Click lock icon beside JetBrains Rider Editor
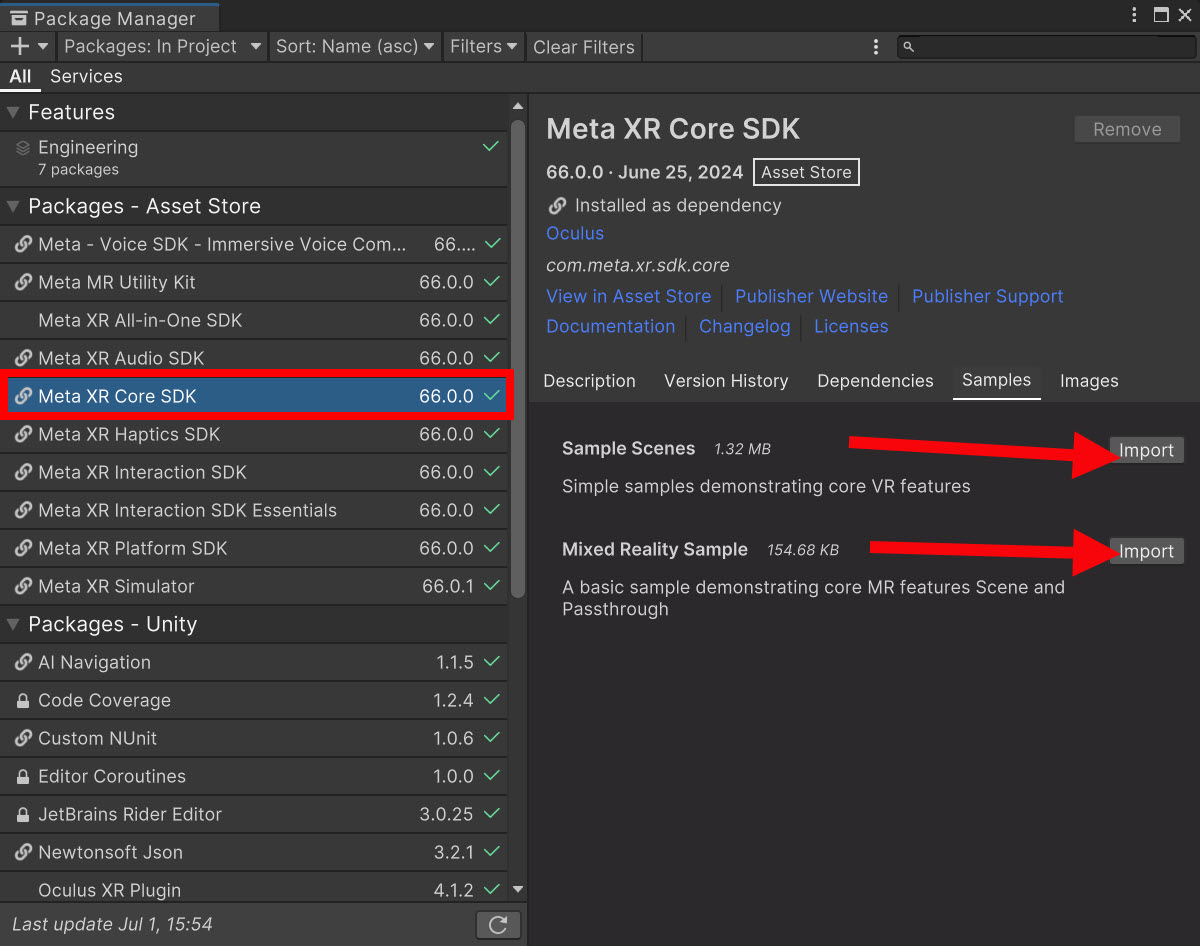This screenshot has height=946, width=1200. 23,815
